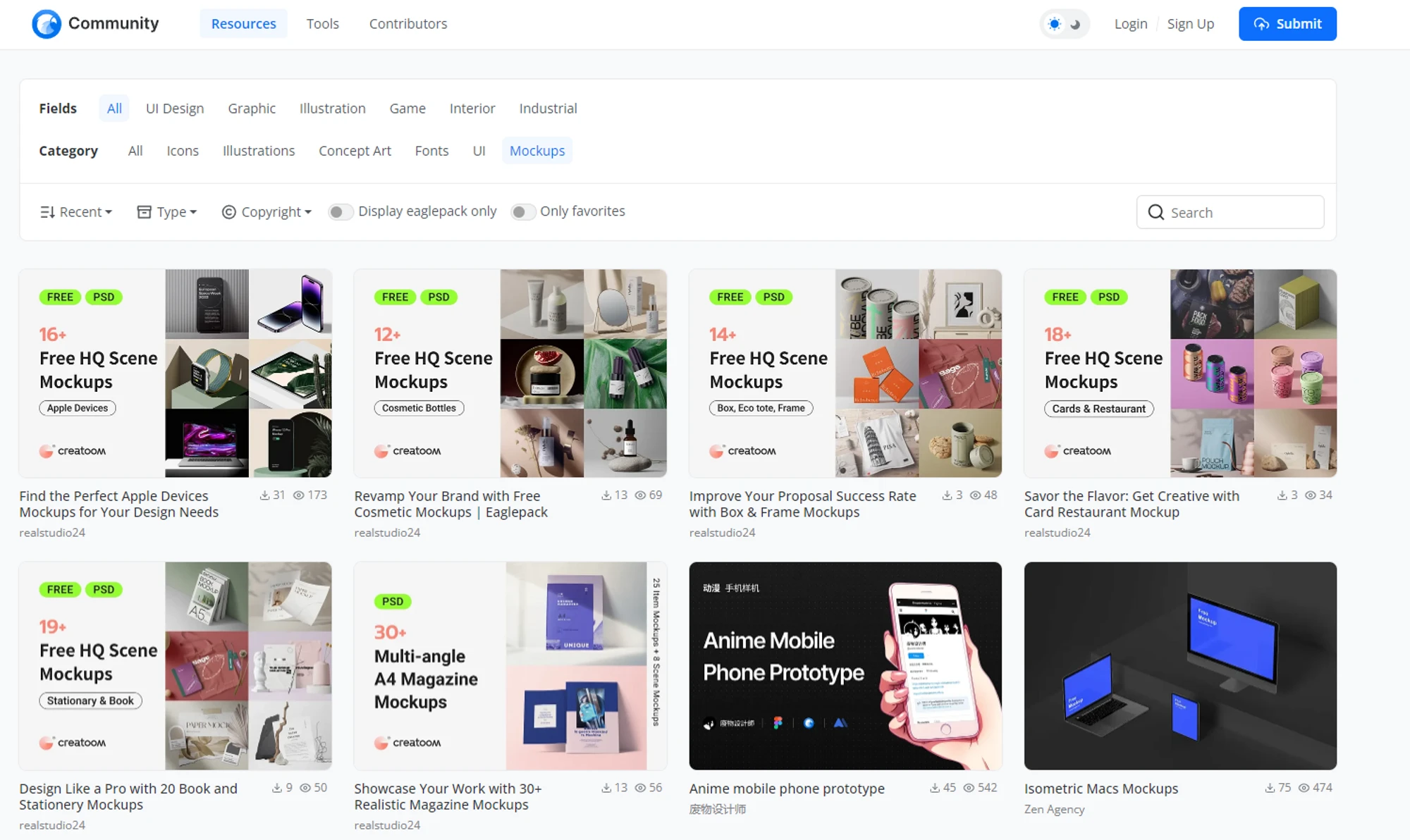Viewport: 1410px width, 840px height.
Task: Click the Copyright symbol icon
Action: coord(229,212)
